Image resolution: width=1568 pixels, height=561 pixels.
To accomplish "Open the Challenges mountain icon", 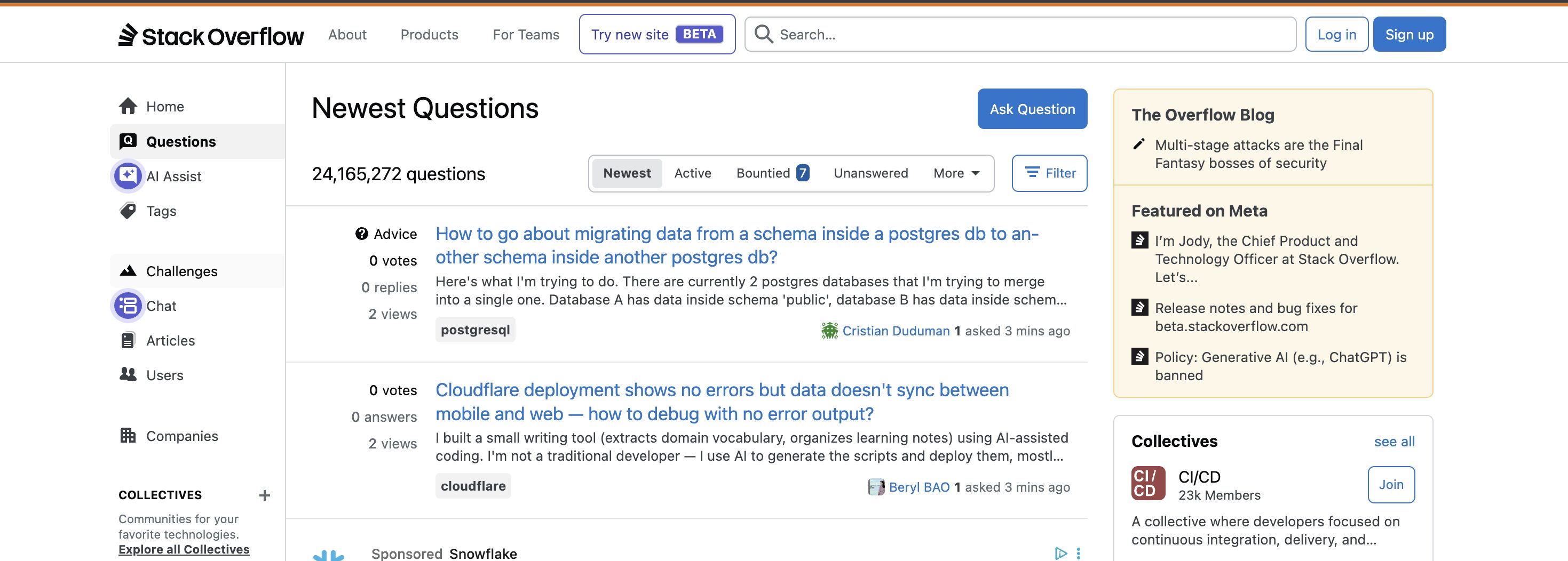I will pyautogui.click(x=128, y=271).
